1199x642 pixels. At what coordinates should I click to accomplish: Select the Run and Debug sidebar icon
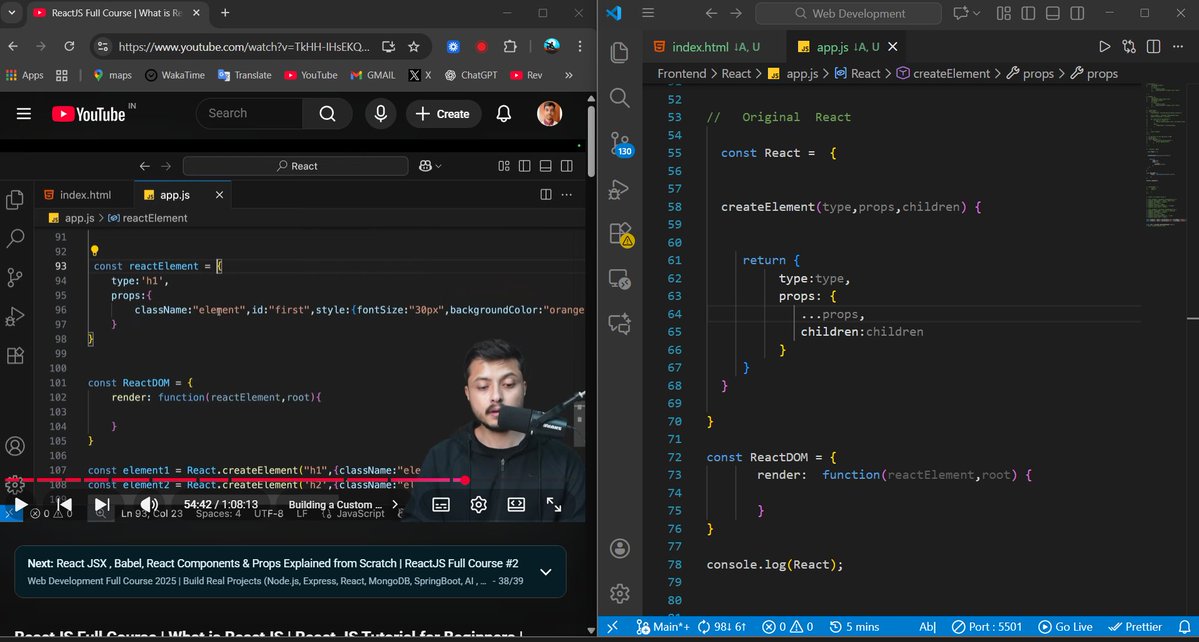(x=619, y=189)
